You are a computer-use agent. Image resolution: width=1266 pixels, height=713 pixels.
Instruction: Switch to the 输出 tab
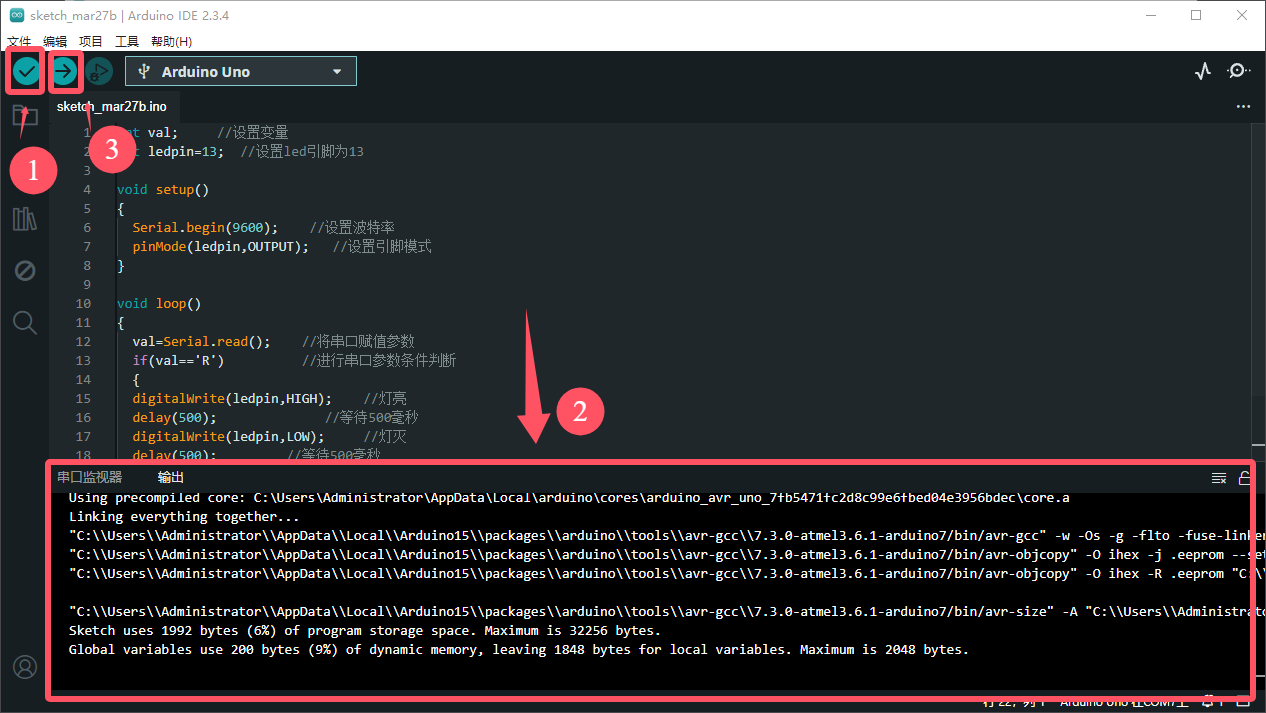pos(171,477)
